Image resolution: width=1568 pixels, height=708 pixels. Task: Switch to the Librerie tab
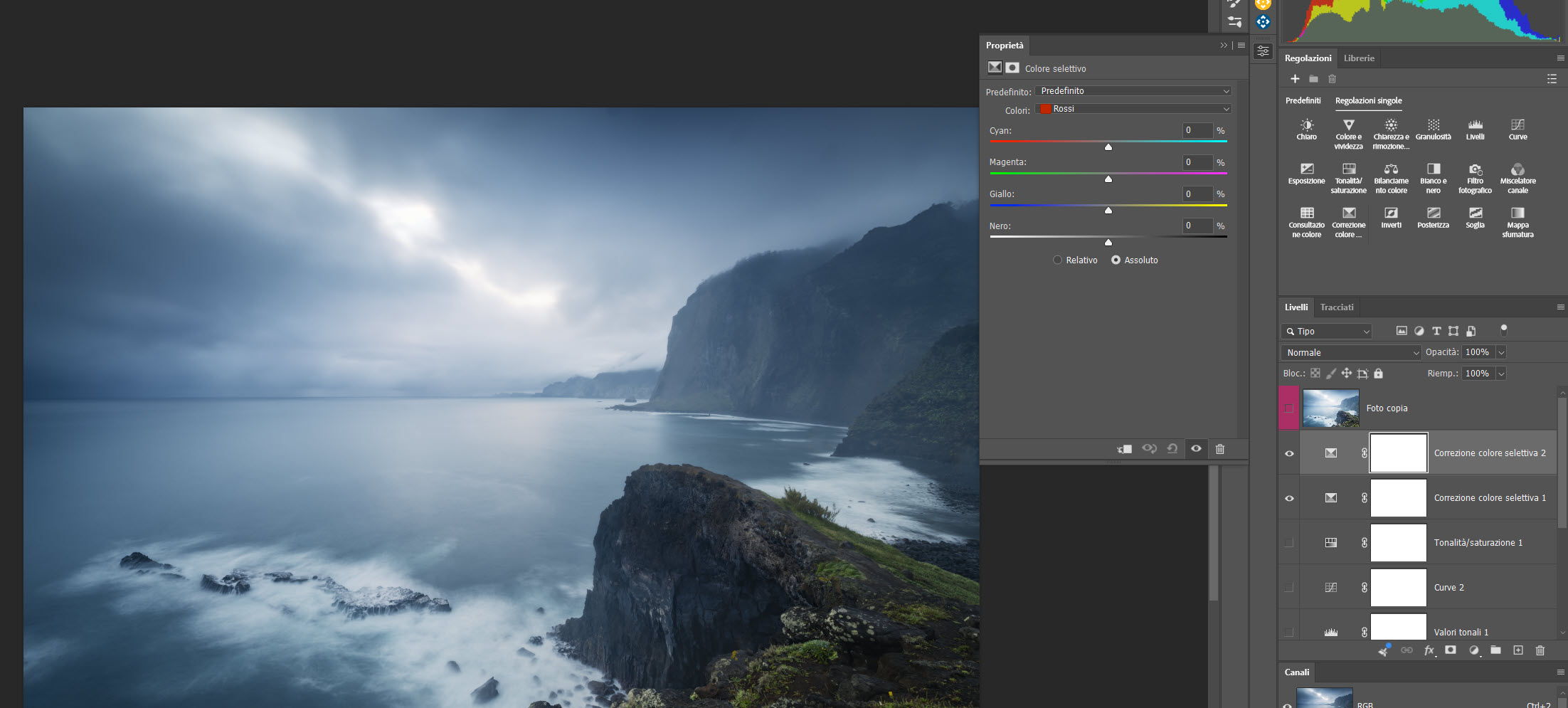(x=1359, y=58)
